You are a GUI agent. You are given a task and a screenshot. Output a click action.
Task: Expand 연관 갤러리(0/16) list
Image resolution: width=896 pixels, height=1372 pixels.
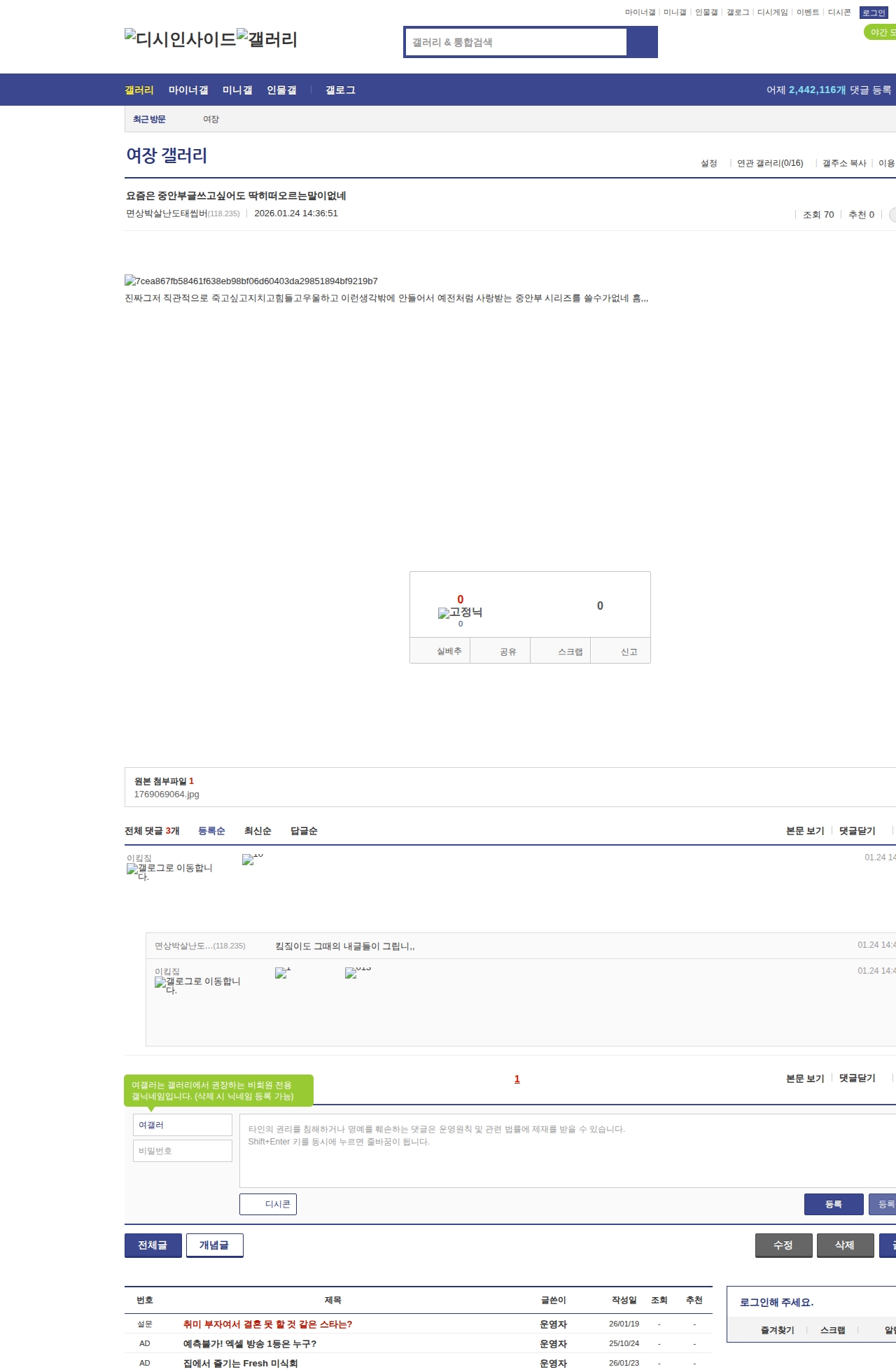tap(769, 163)
